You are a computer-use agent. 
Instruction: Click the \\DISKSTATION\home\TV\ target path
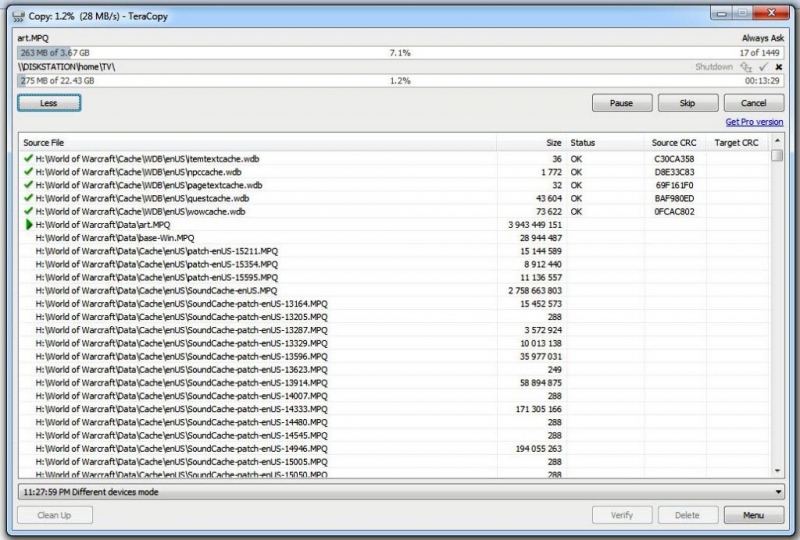coord(66,67)
